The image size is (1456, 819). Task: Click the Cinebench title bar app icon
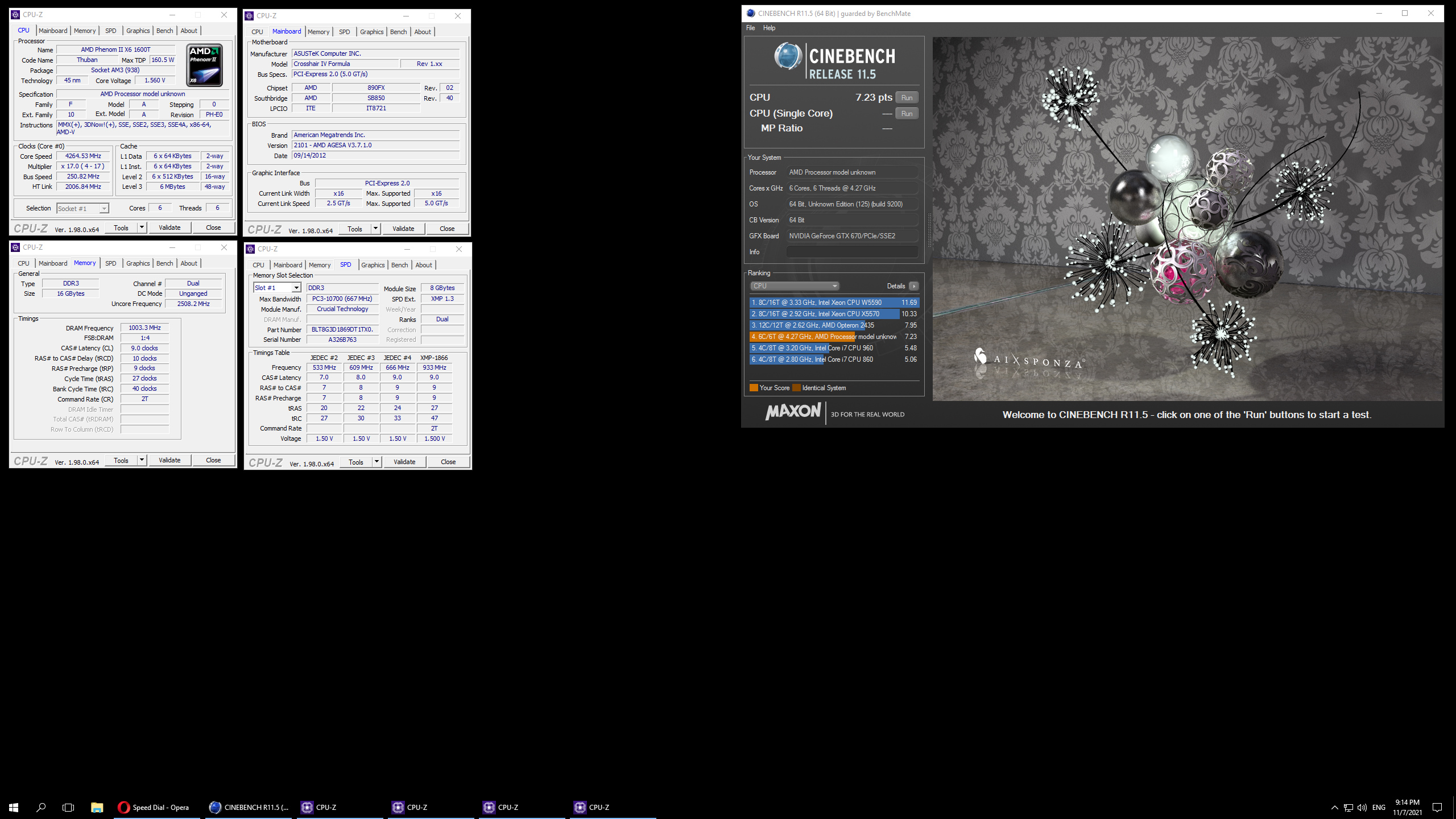click(x=751, y=13)
